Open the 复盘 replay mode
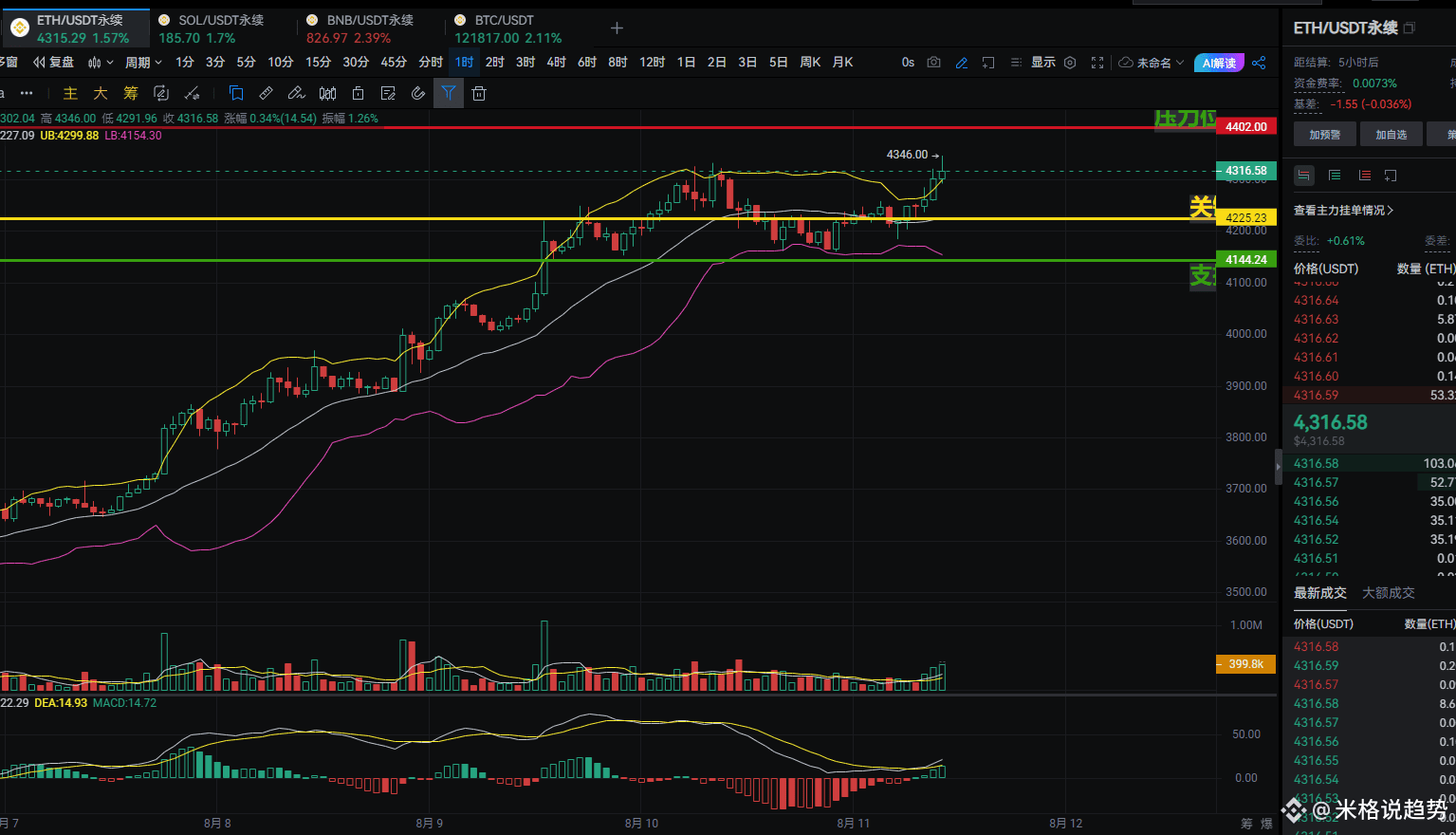The width and height of the screenshot is (1456, 835). click(54, 62)
